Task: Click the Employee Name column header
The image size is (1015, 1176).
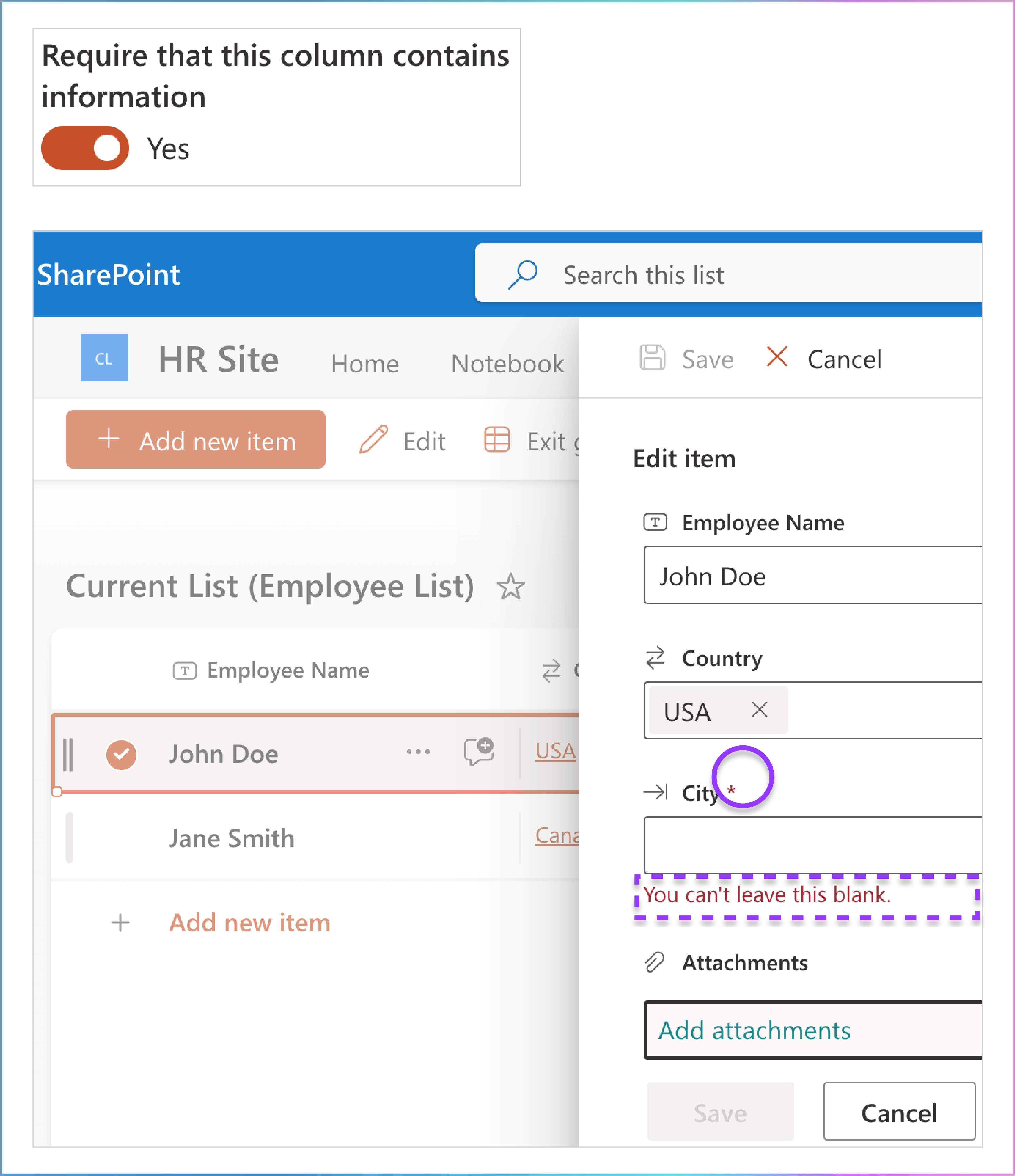Action: 288,670
